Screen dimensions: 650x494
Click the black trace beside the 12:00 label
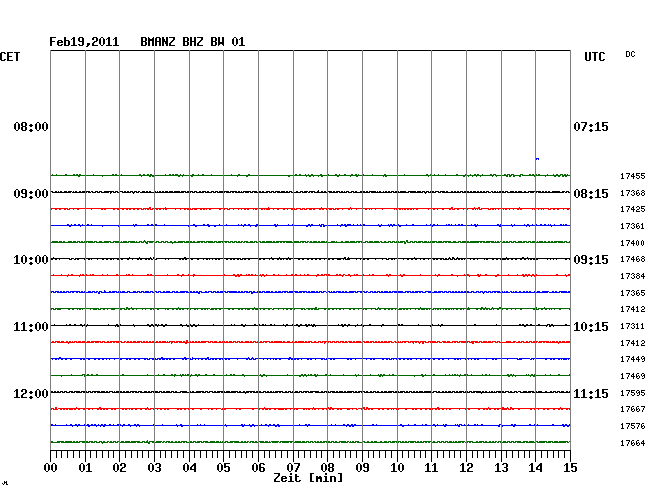coord(310,392)
